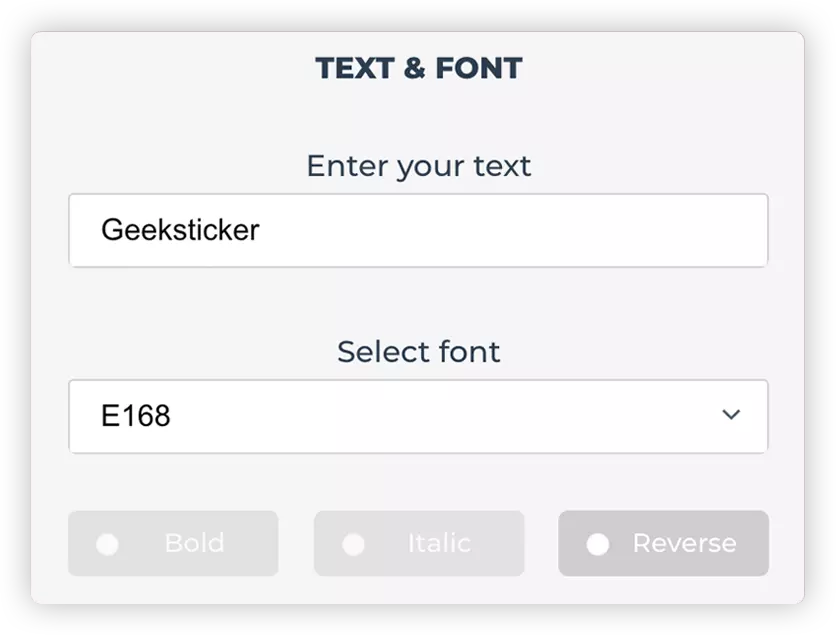836x635 pixels.
Task: Toggle Italic formatting for the sticker text
Action: (x=418, y=544)
